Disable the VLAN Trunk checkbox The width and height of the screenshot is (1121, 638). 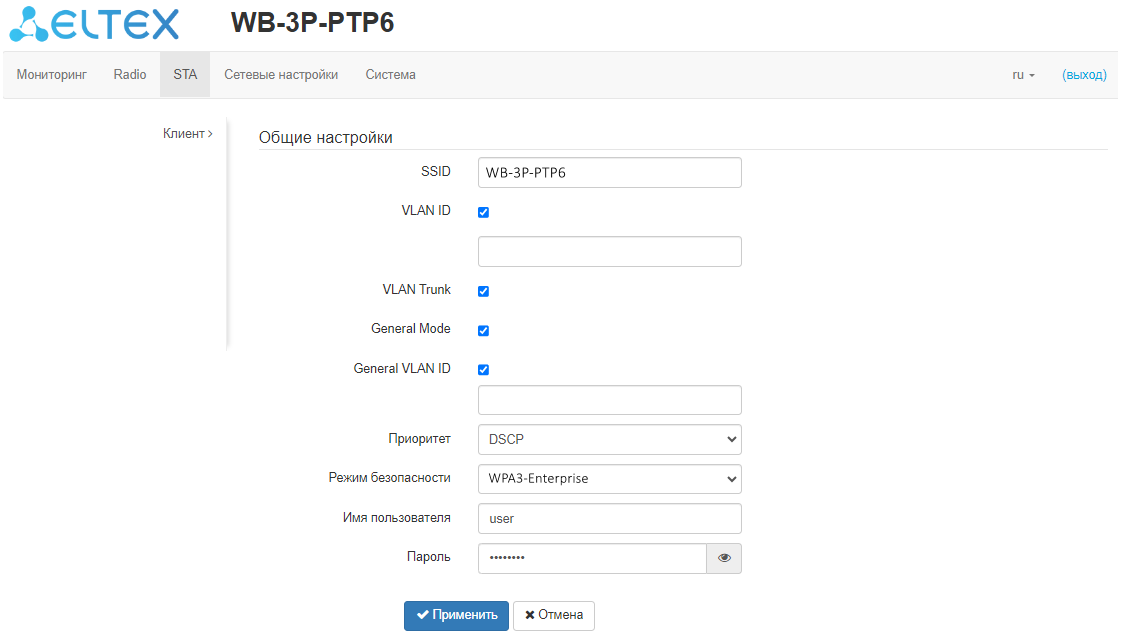(484, 291)
